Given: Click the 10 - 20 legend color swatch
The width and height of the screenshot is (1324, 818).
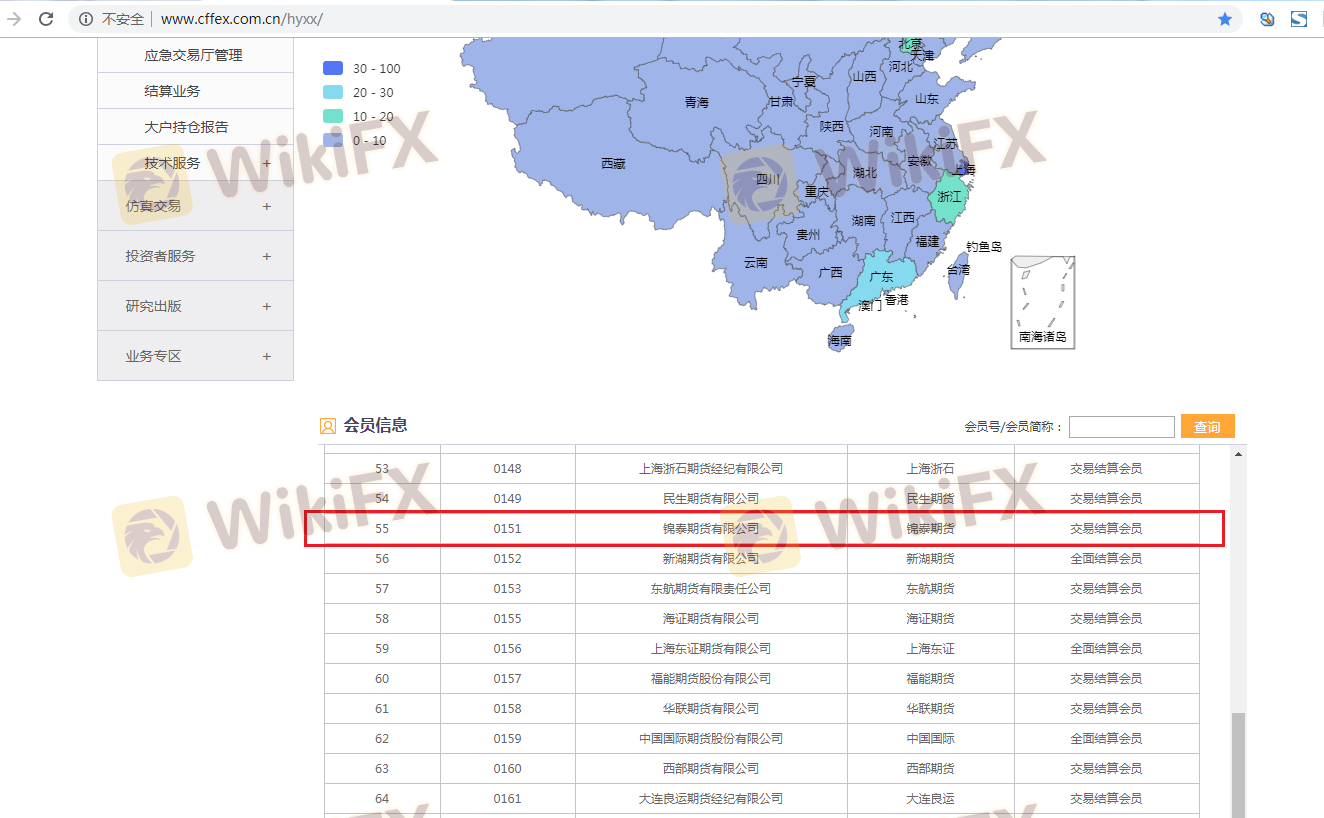Looking at the screenshot, I should coord(333,116).
